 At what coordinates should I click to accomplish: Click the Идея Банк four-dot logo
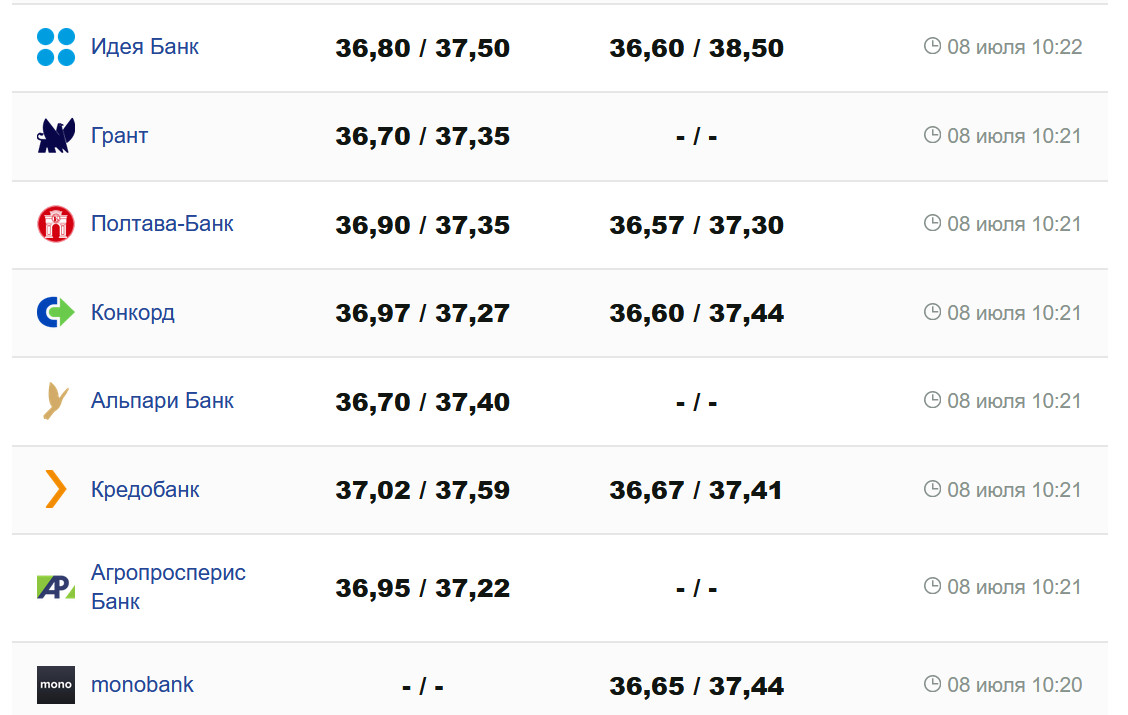[x=56, y=47]
